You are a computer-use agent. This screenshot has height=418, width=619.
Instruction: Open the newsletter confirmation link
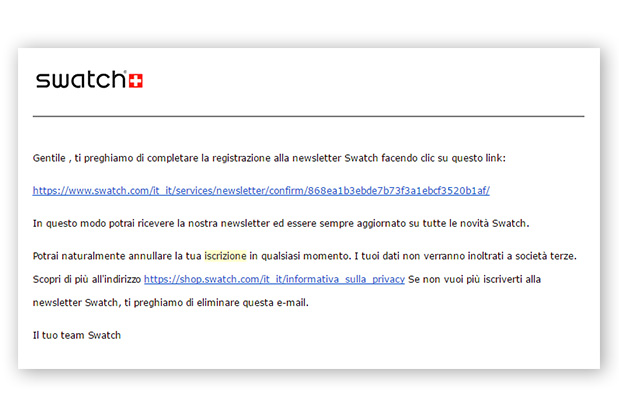(x=261, y=191)
